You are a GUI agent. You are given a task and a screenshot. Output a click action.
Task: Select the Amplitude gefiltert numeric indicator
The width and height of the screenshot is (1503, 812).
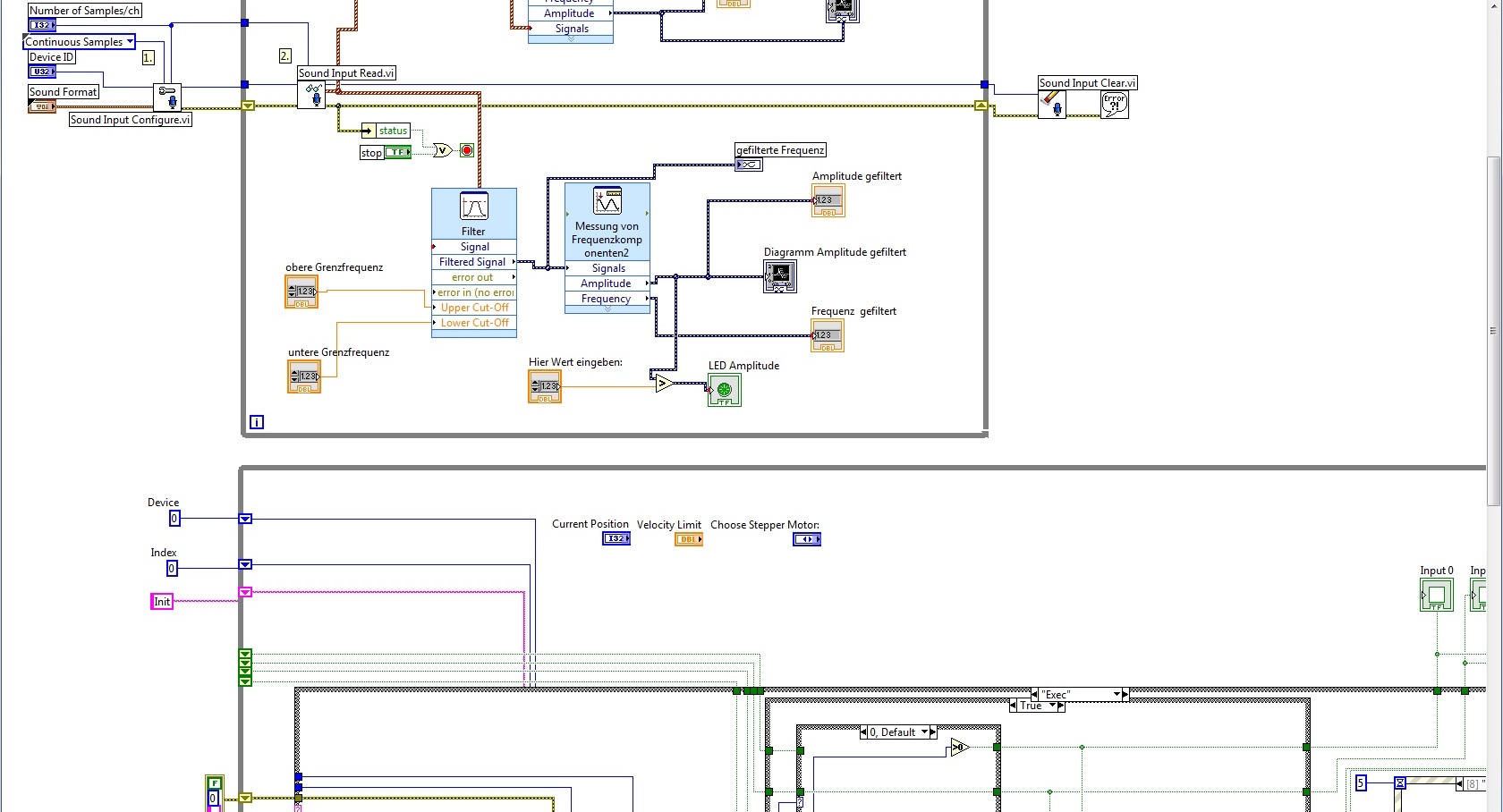[x=828, y=200]
